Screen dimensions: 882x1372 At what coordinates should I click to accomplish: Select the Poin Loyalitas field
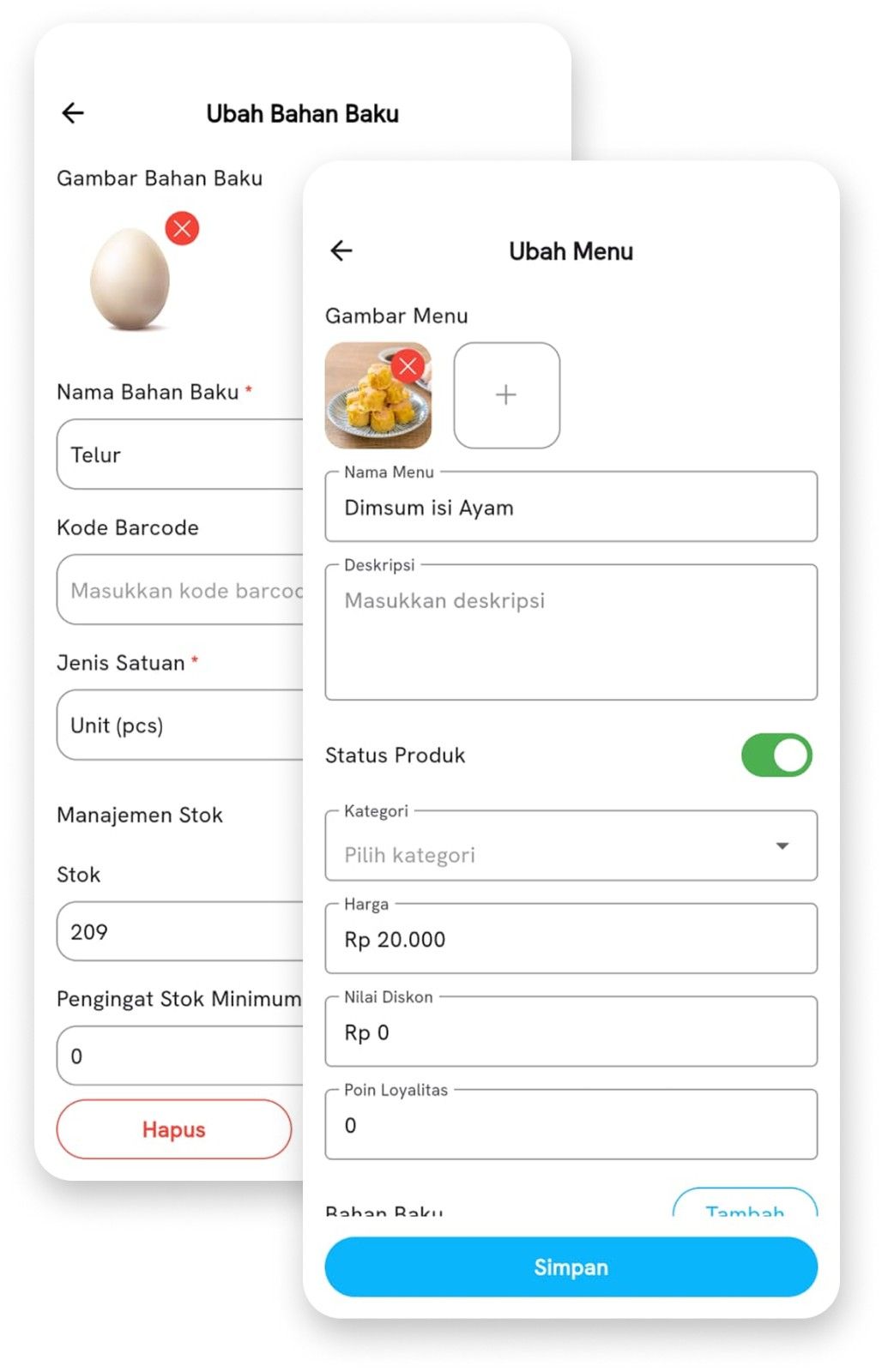point(571,1125)
